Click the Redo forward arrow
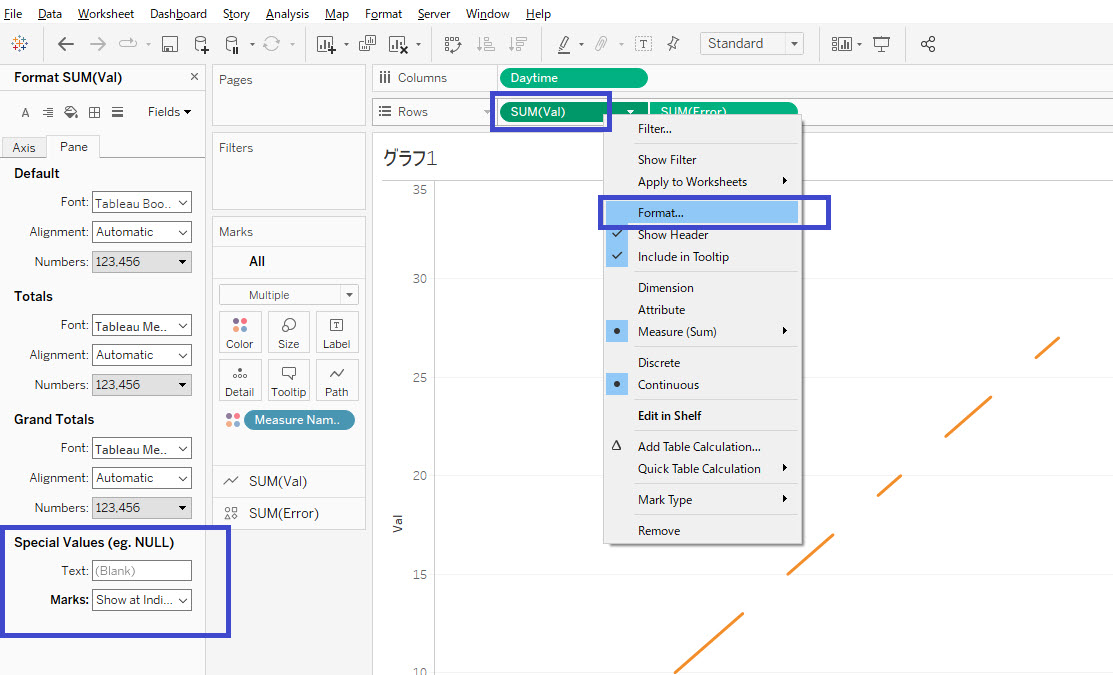This screenshot has width=1113, height=675. (97, 44)
